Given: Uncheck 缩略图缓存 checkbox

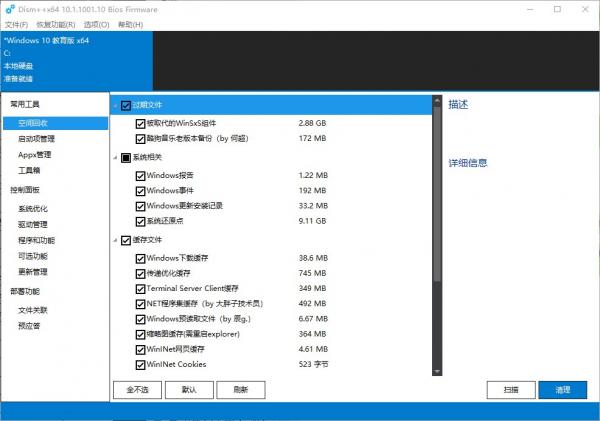Looking at the screenshot, I should (x=140, y=335).
